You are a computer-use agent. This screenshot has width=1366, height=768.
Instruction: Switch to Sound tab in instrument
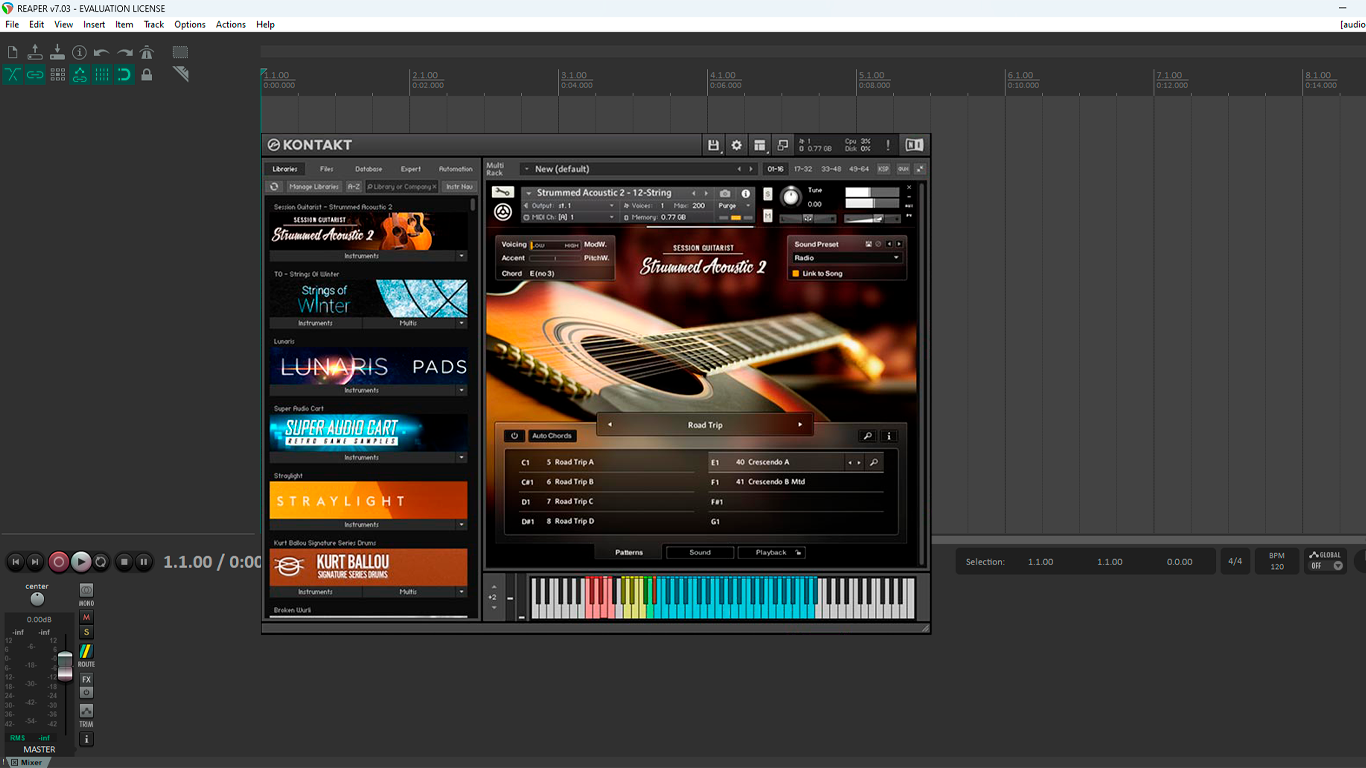[x=700, y=552]
